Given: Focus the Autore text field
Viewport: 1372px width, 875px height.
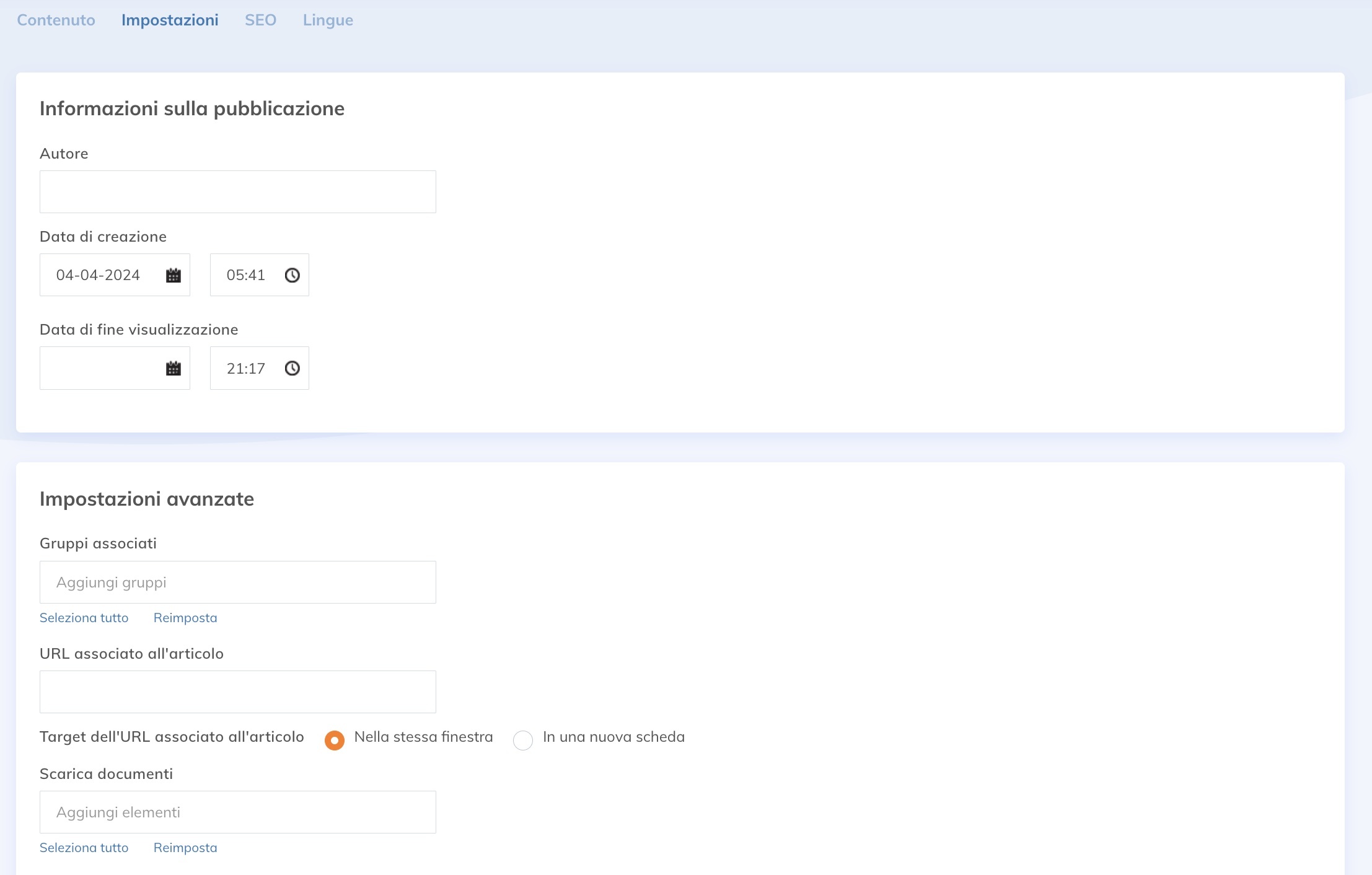Looking at the screenshot, I should 237,192.
